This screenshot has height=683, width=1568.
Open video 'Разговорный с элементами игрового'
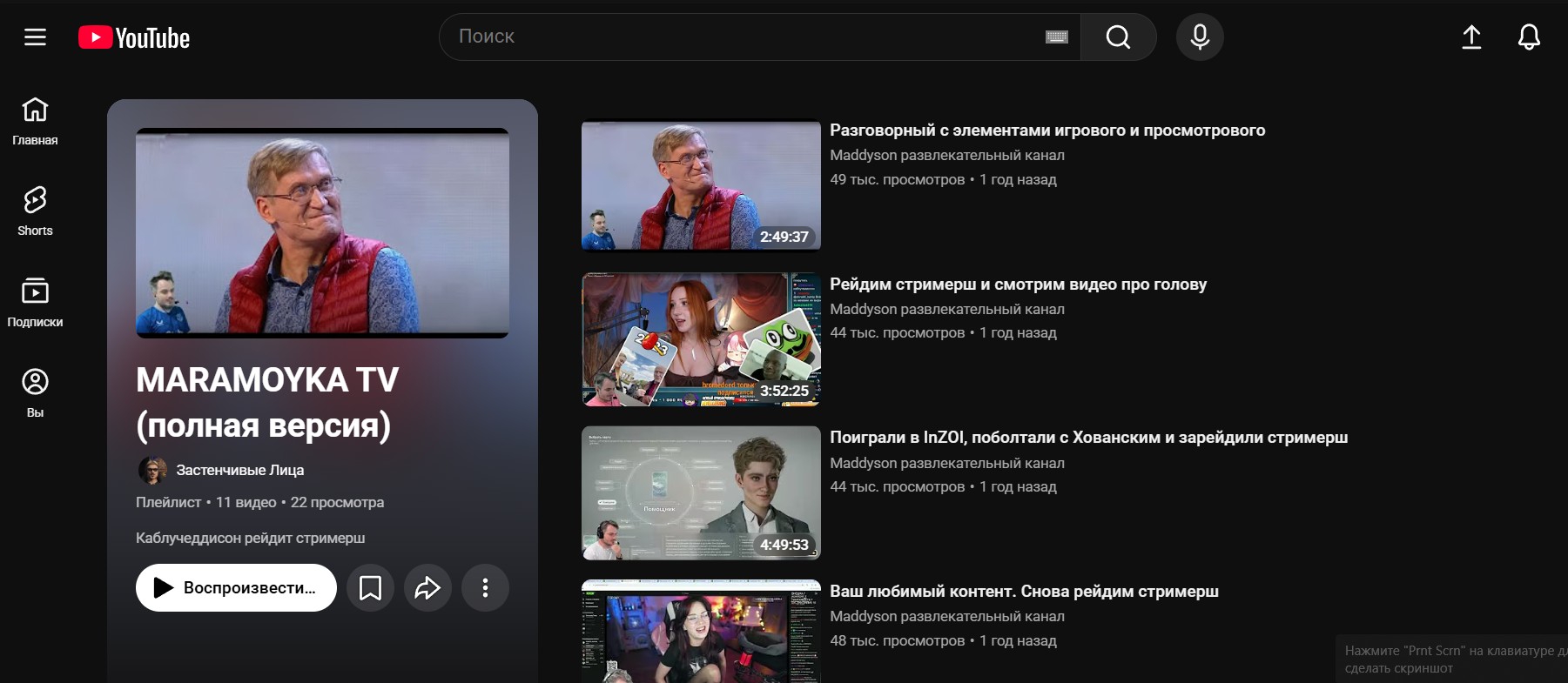[1047, 130]
